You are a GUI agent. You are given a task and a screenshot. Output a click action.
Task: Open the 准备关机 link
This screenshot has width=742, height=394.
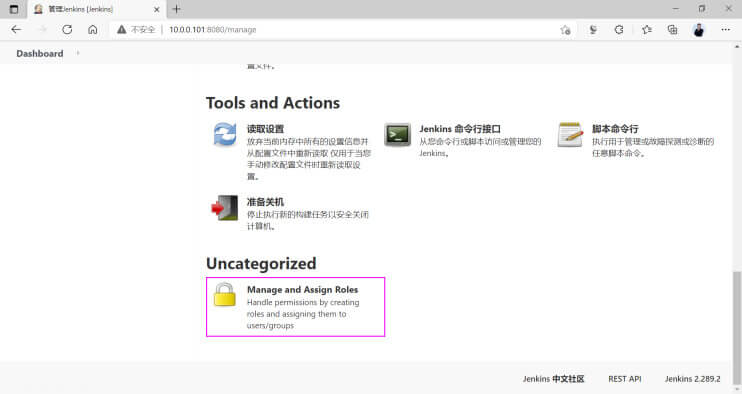pos(265,202)
